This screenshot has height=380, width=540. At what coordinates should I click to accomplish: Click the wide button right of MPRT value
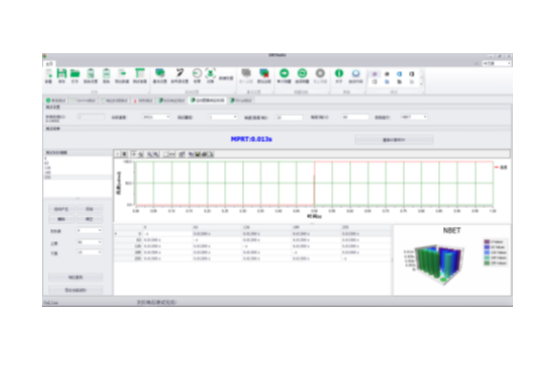(x=394, y=140)
